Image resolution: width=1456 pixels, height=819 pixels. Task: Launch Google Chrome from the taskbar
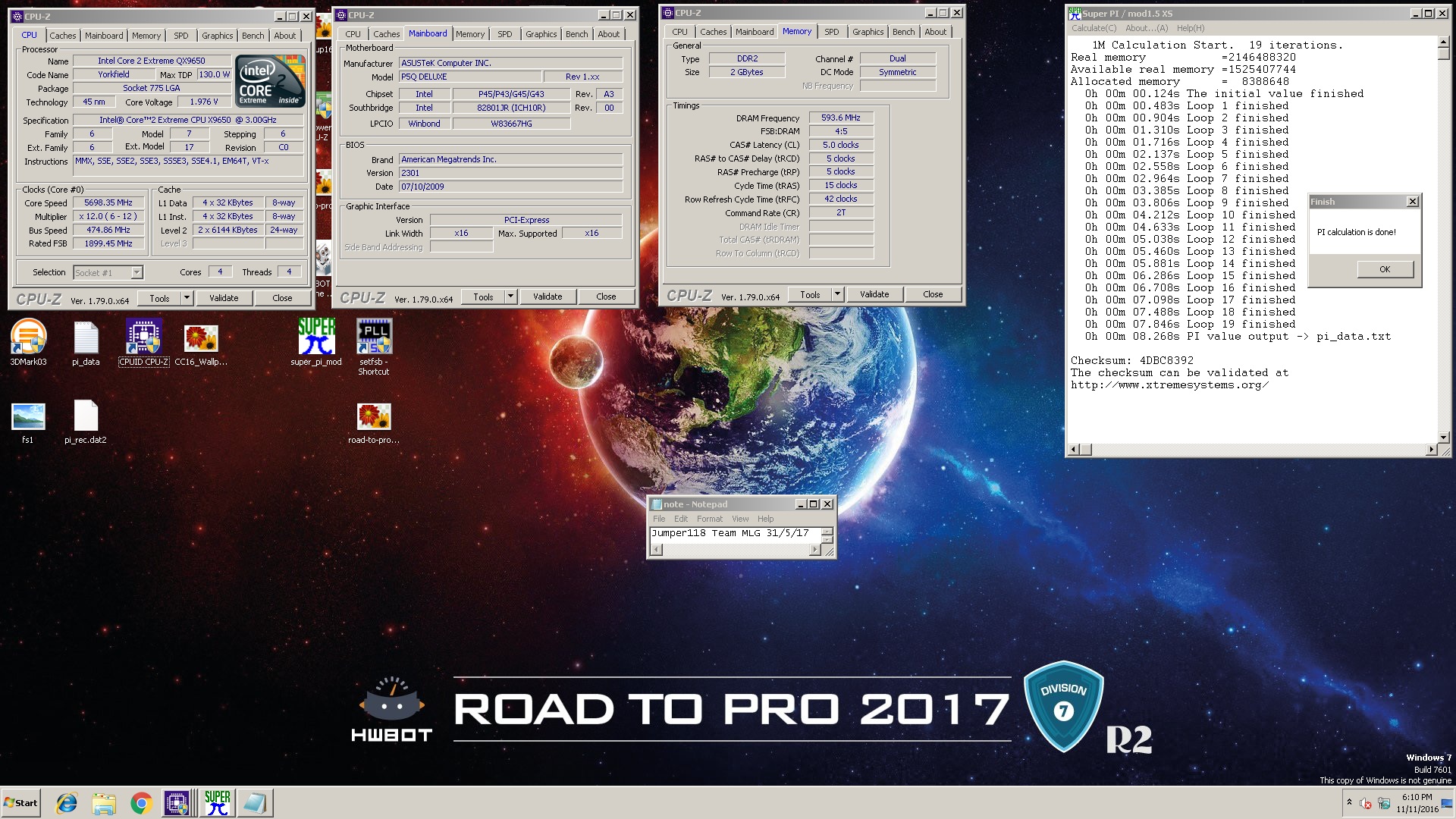click(141, 803)
